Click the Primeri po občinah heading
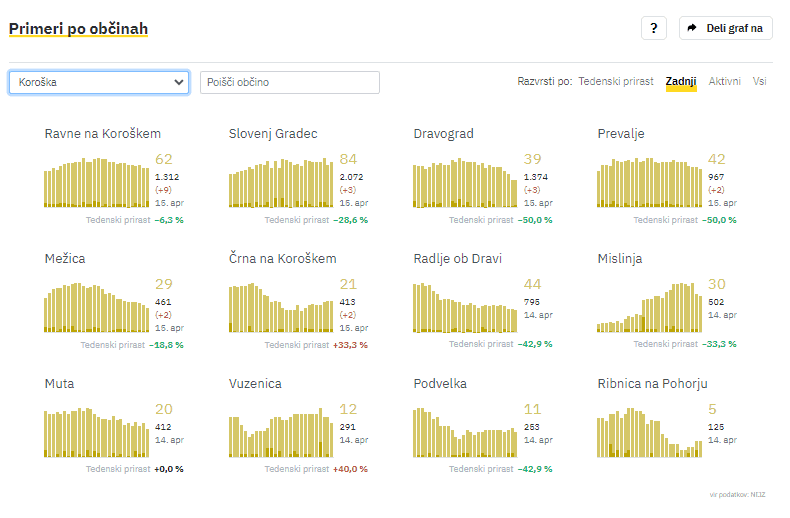Viewport: 790px width, 518px height. 78,29
